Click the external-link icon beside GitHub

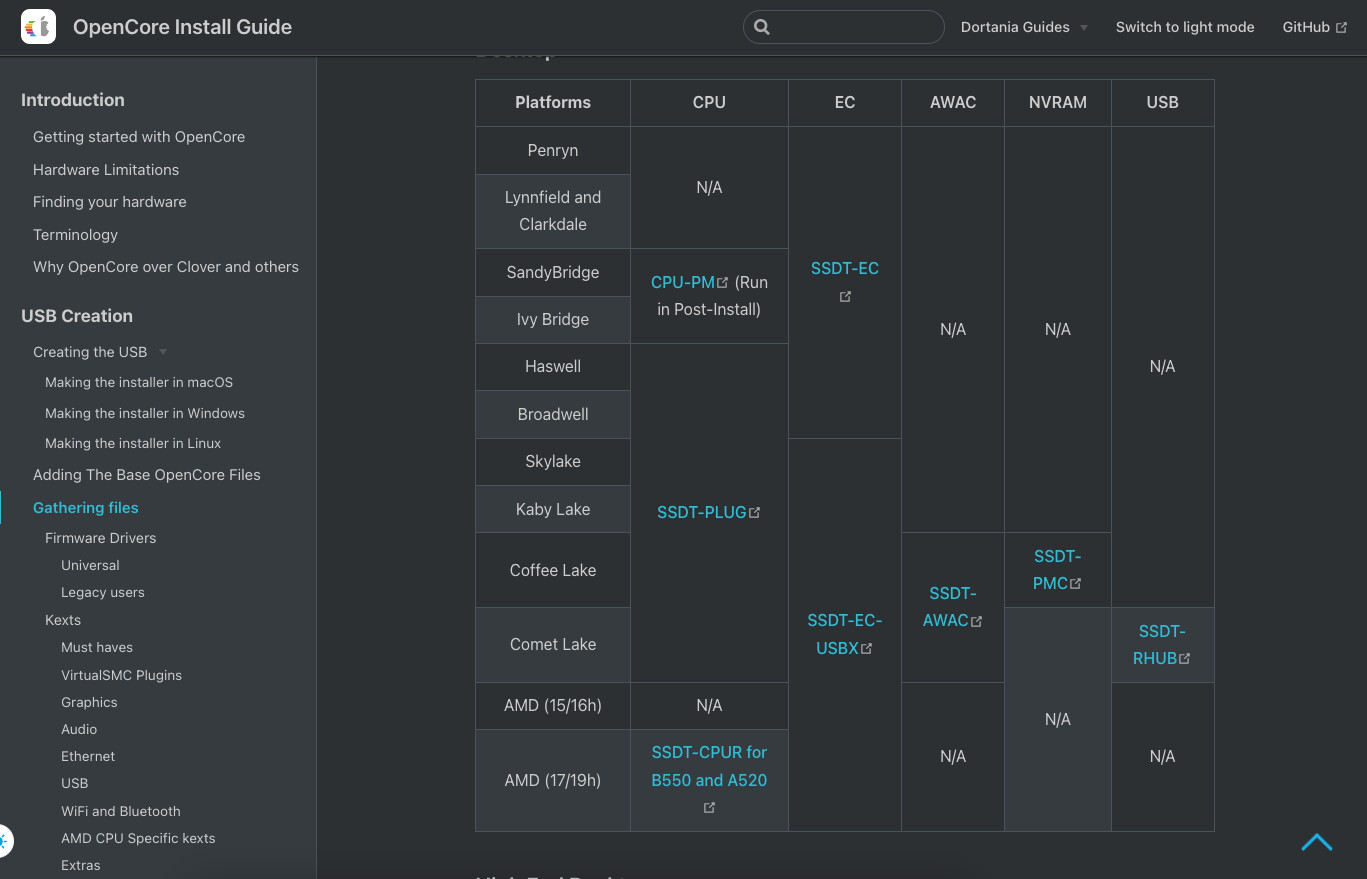tap(1341, 28)
